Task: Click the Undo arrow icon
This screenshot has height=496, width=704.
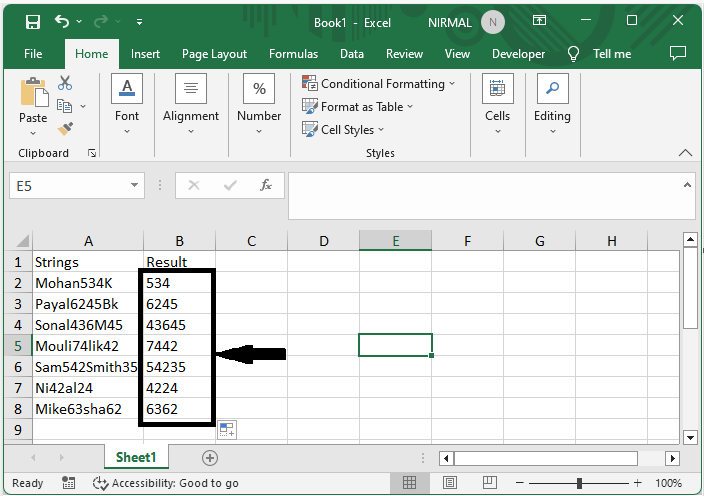Action: click(63, 22)
